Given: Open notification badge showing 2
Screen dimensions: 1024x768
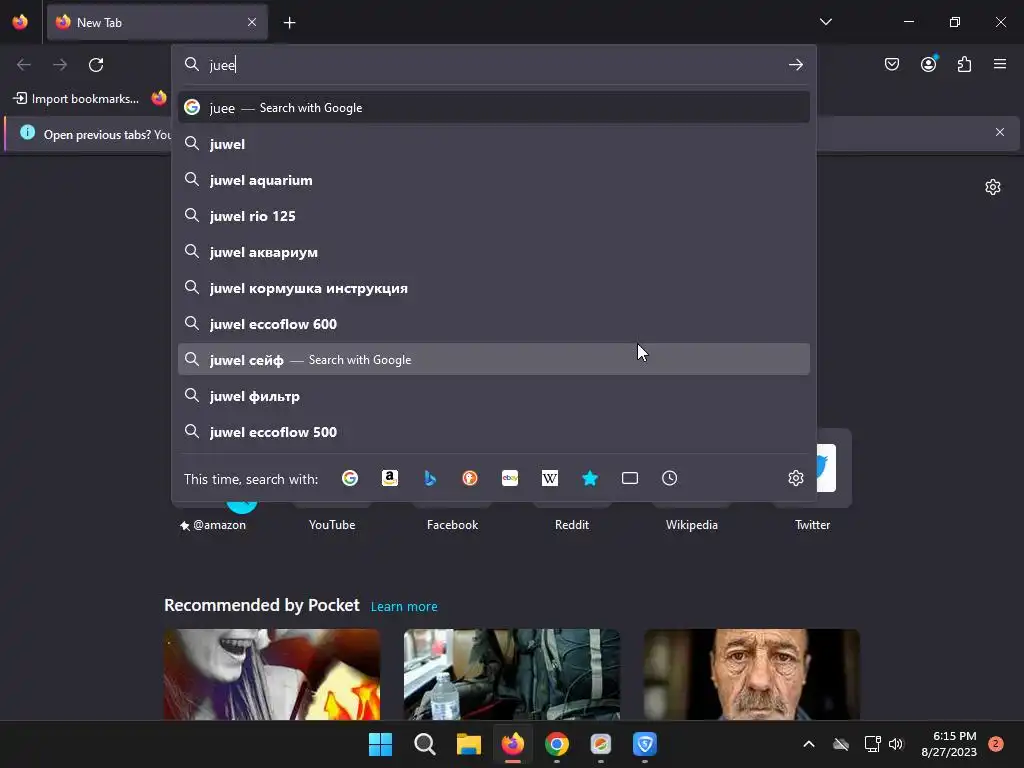Looking at the screenshot, I should point(996,744).
